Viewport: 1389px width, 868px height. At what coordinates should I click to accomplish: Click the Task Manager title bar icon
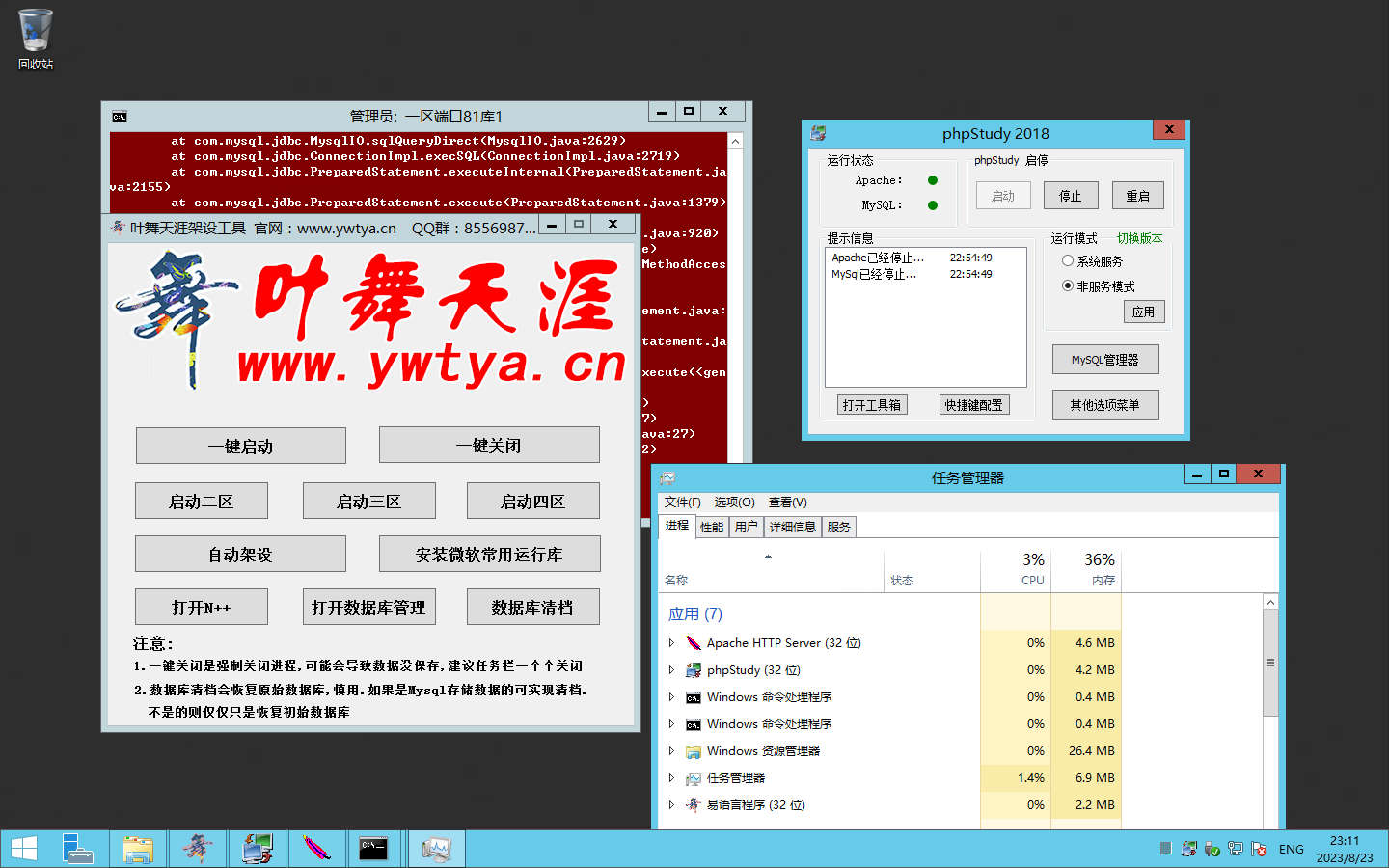[667, 477]
